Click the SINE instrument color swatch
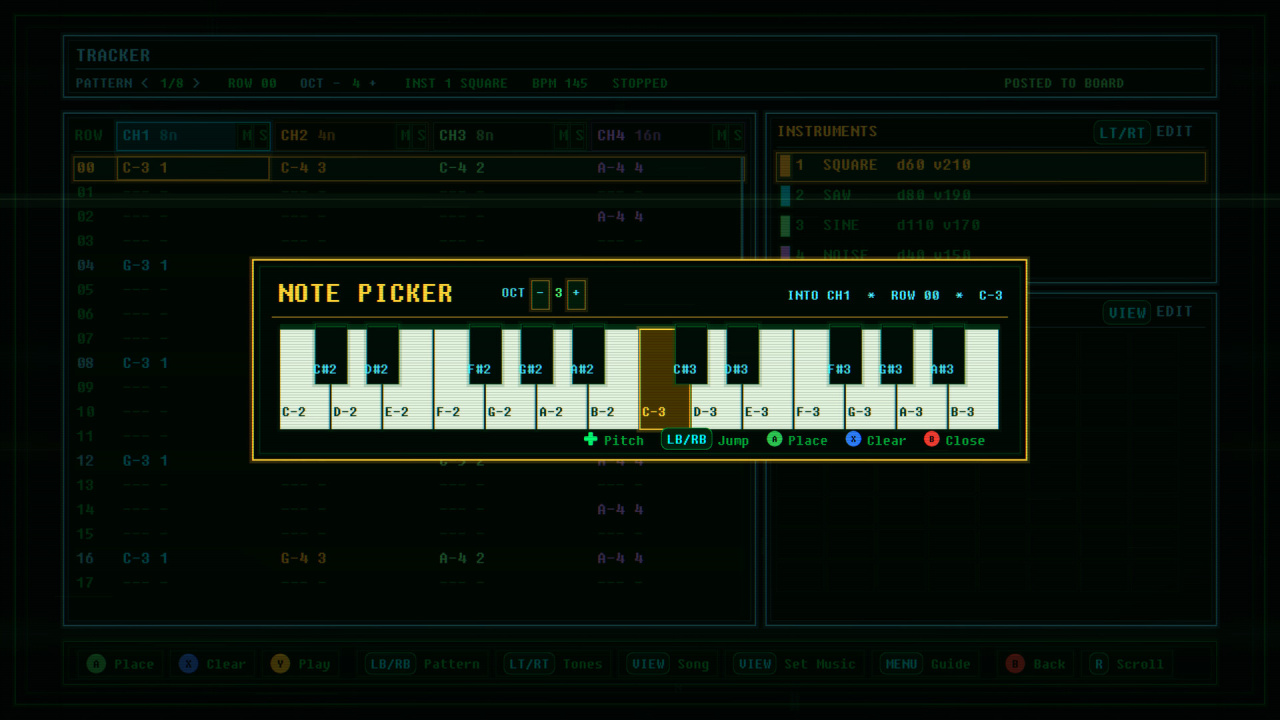The height and width of the screenshot is (720, 1280). point(785,226)
